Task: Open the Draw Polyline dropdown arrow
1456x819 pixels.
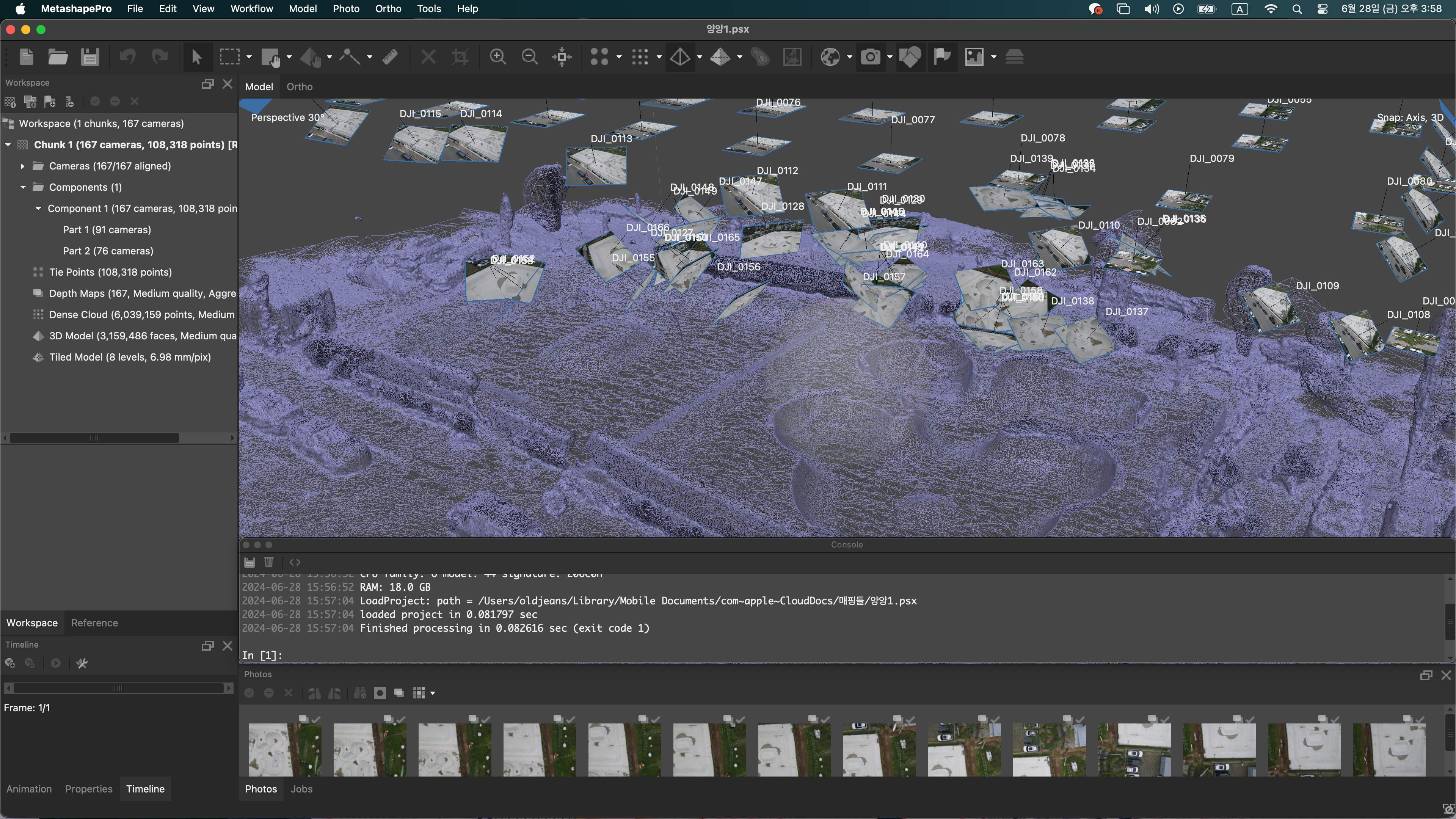Action: click(x=370, y=57)
